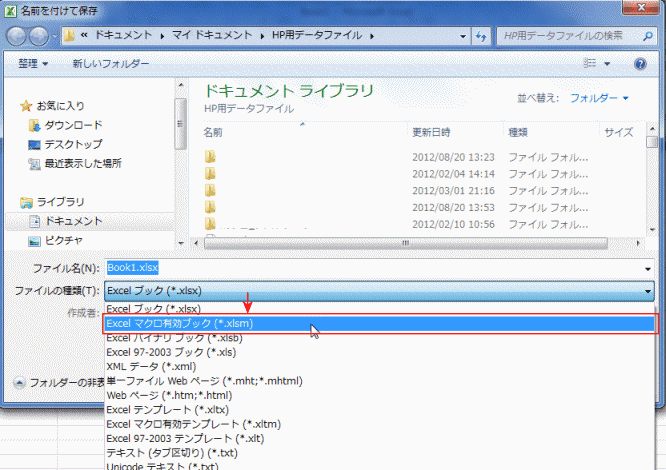Sort by the 種類 column header
The image size is (666, 470).
coord(518,132)
